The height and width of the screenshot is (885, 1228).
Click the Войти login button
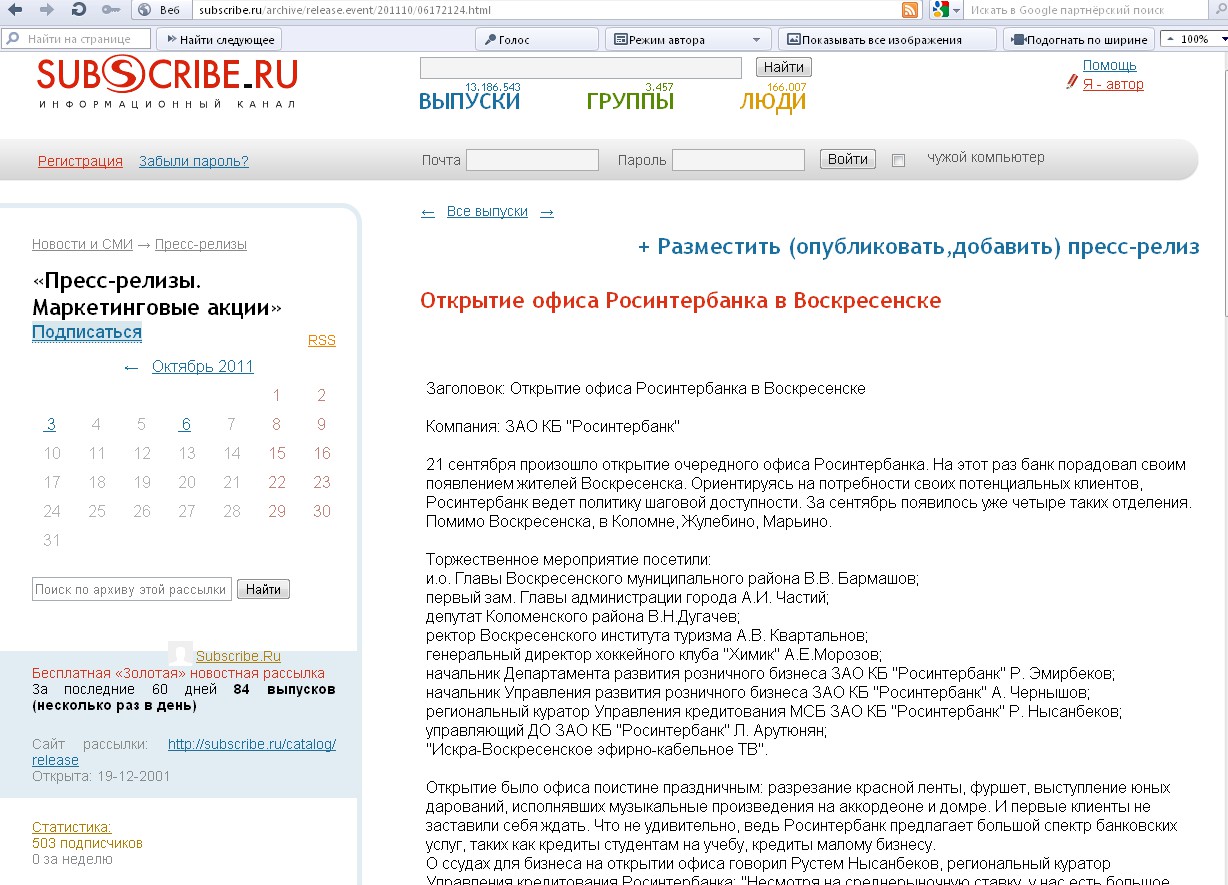pyautogui.click(x=848, y=160)
